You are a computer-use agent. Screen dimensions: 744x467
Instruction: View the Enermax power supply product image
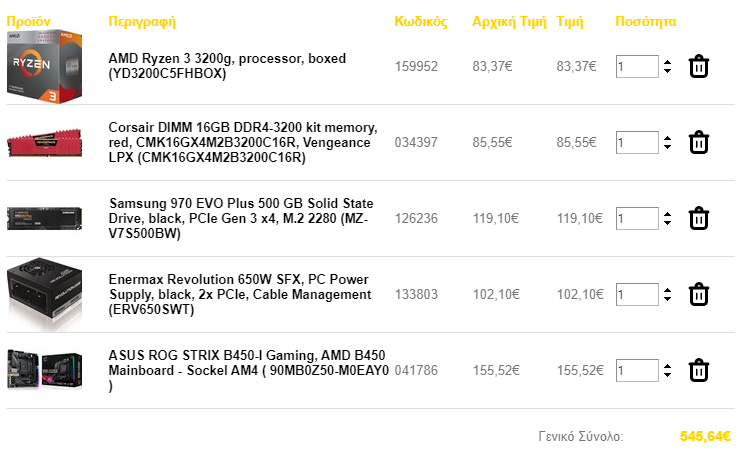click(45, 294)
